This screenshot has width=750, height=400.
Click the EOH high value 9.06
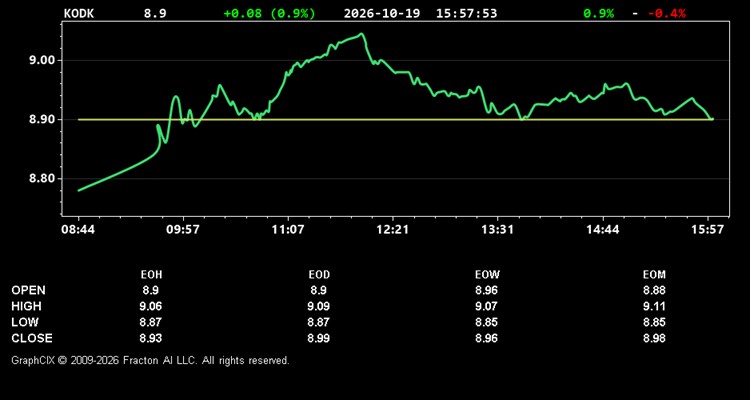(x=151, y=306)
